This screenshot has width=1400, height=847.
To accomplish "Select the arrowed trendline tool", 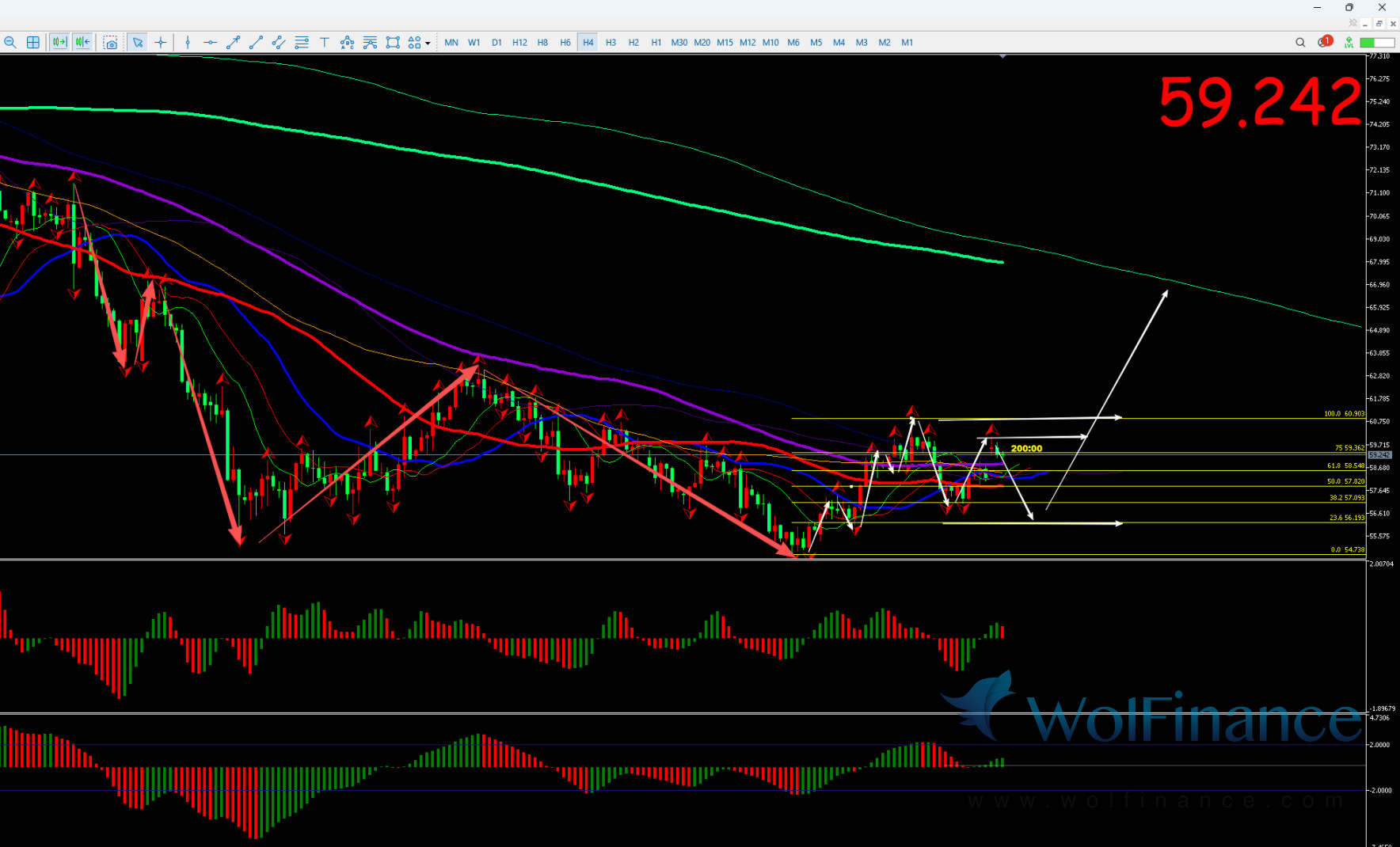I will point(233,43).
